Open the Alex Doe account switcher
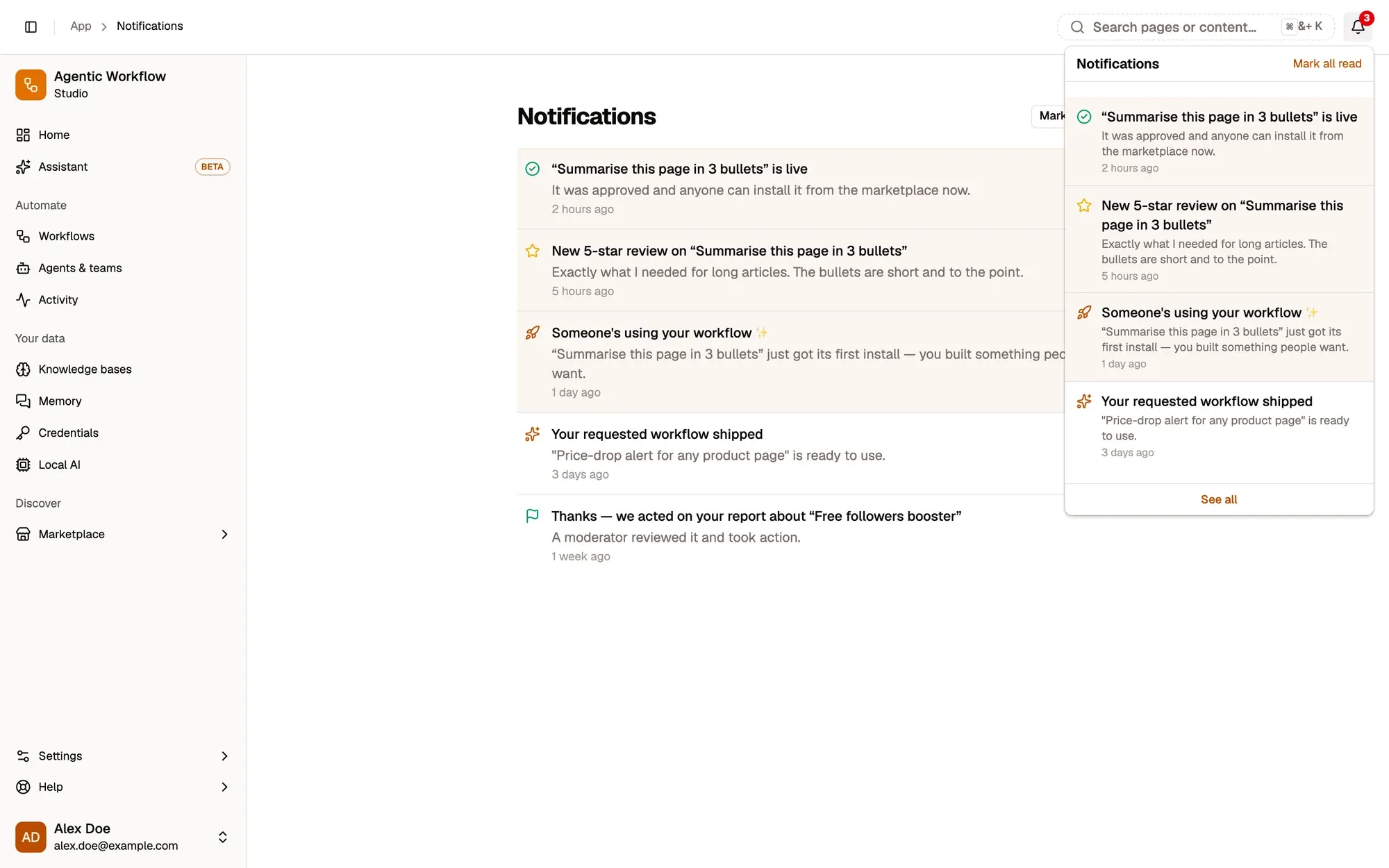Screen dimensions: 1389x868 [x=123, y=837]
